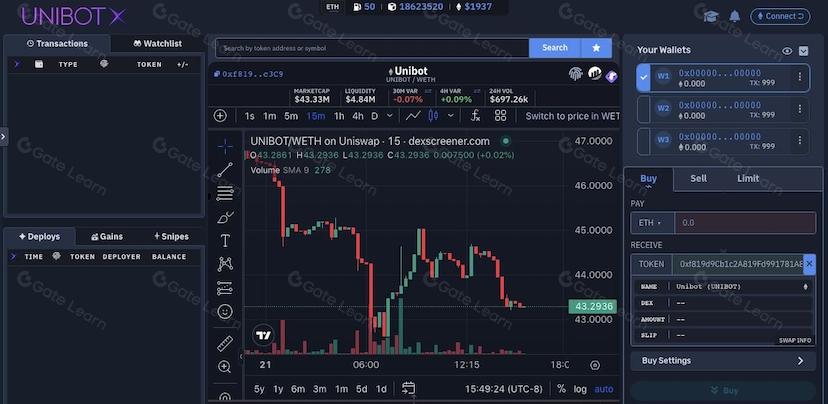
Task: Open W2 wallet options menu
Action: [x=799, y=109]
